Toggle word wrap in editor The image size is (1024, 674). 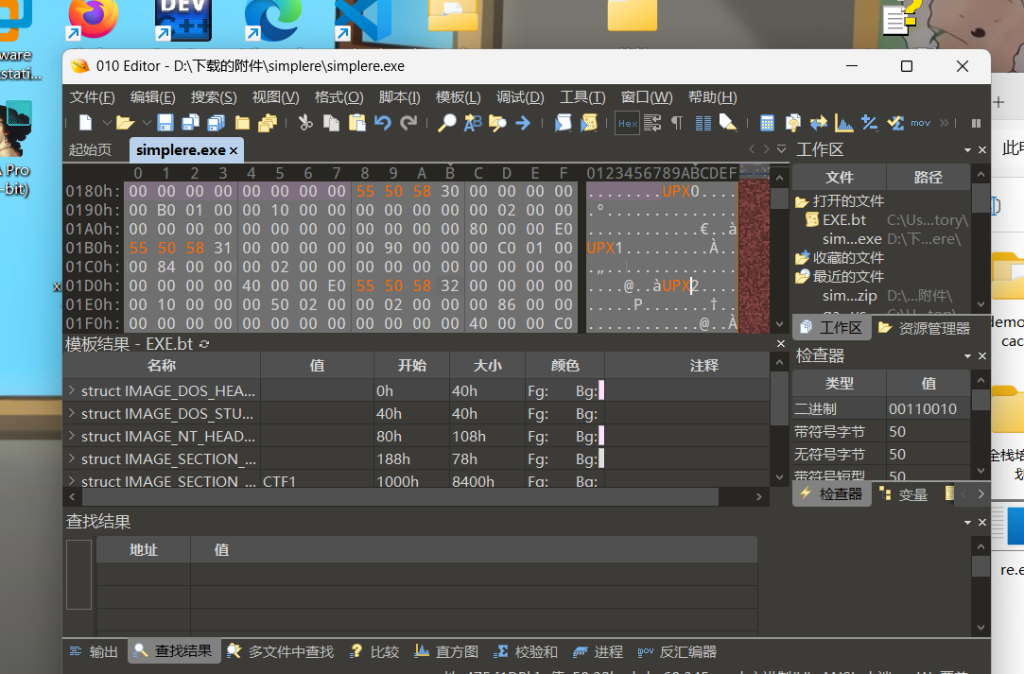652,123
